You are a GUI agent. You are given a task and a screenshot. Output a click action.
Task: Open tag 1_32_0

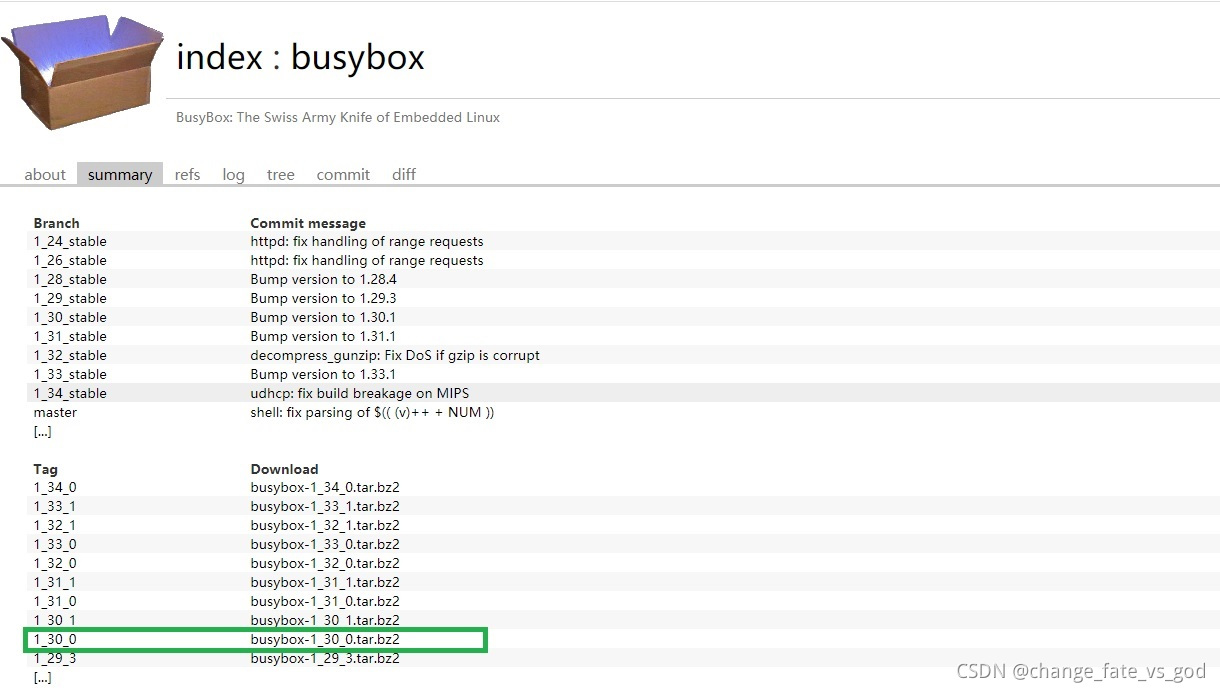55,563
